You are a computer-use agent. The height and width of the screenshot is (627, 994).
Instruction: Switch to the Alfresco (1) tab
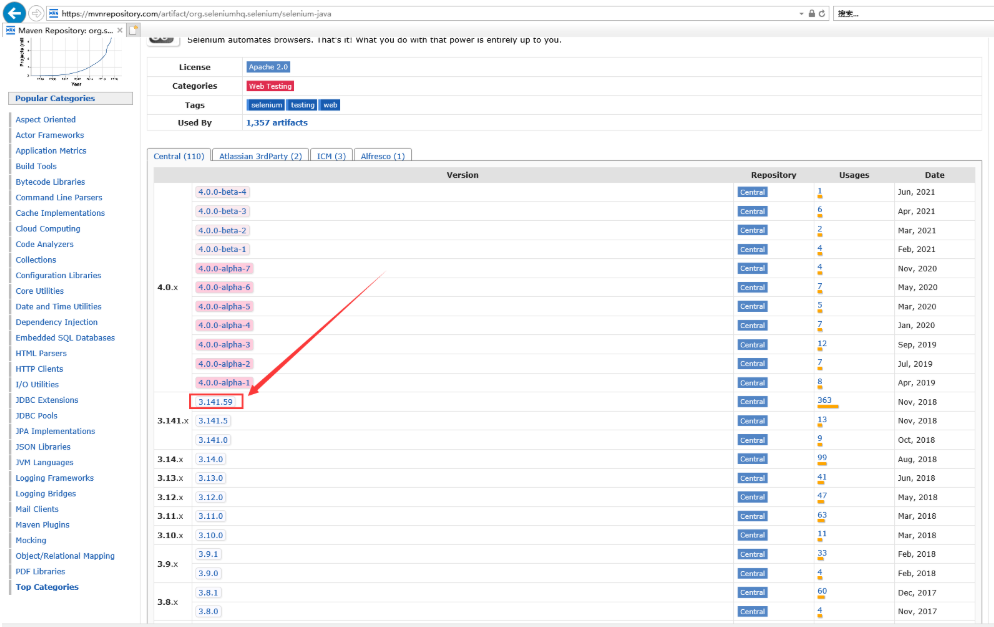pos(383,156)
